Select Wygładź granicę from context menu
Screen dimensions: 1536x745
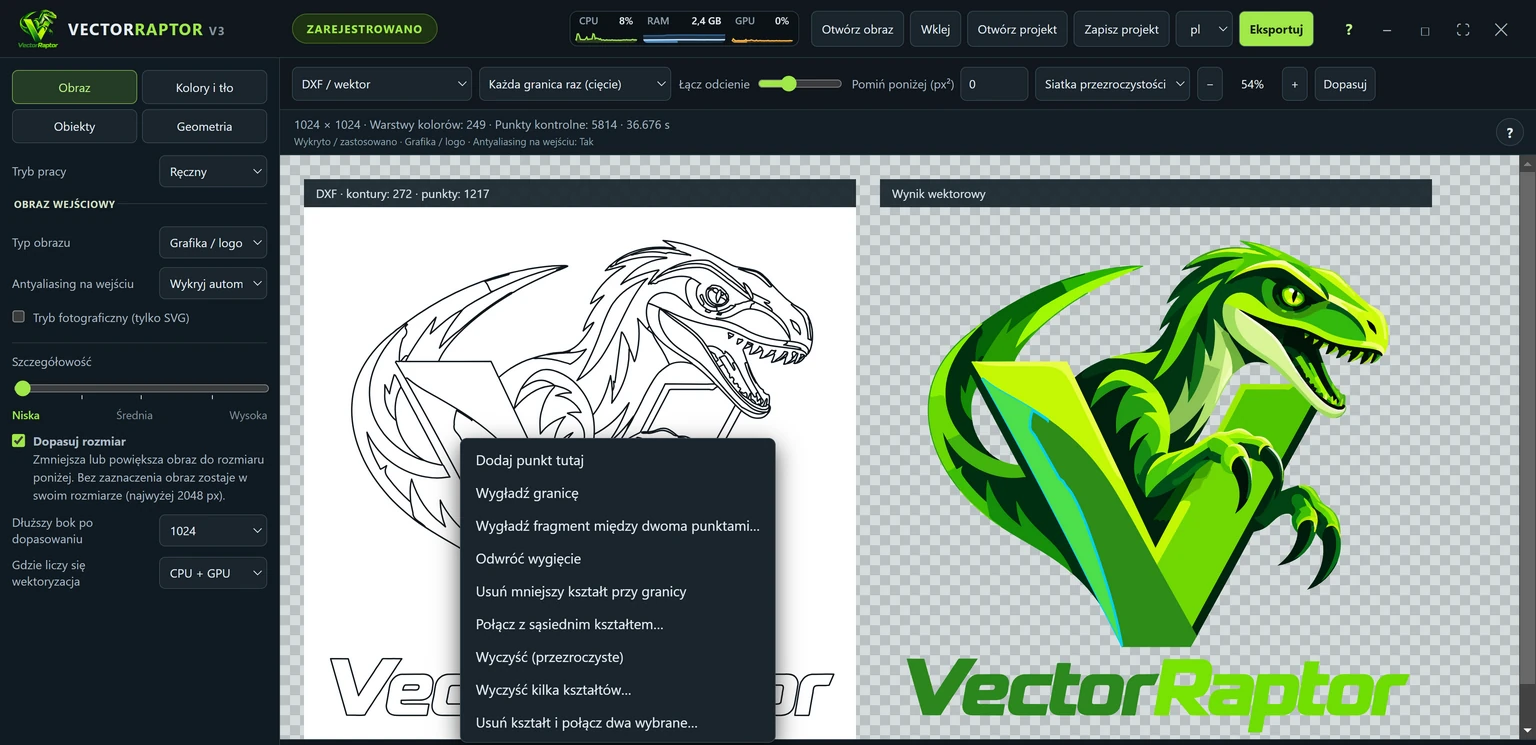pyautogui.click(x=618, y=493)
